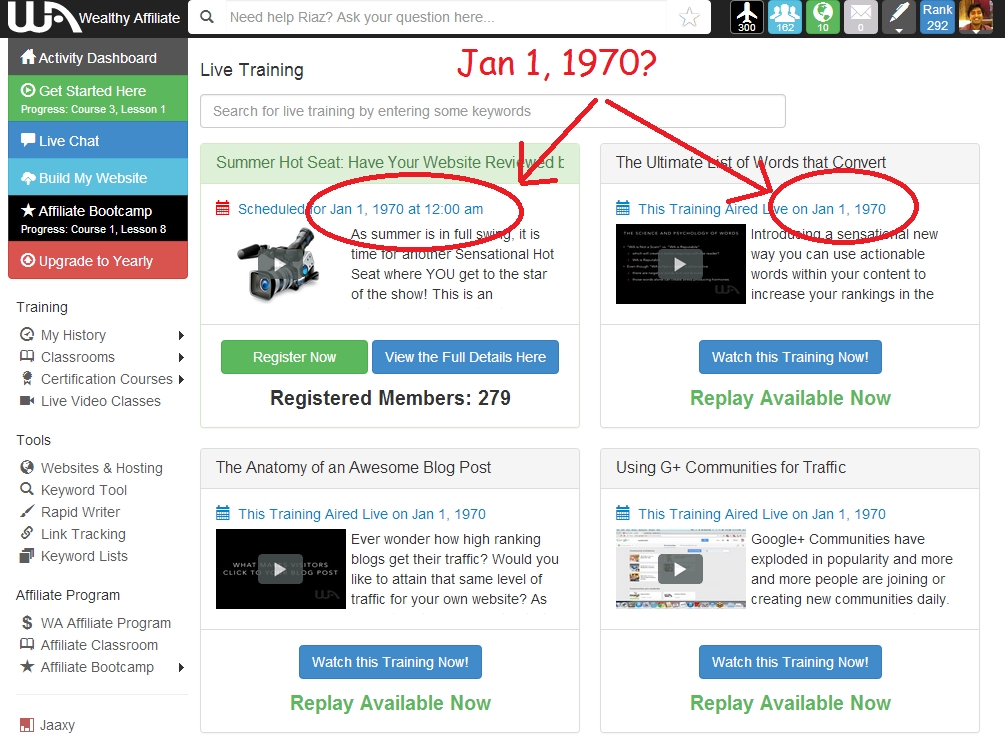
Task: Click Register Now
Action: tap(294, 357)
